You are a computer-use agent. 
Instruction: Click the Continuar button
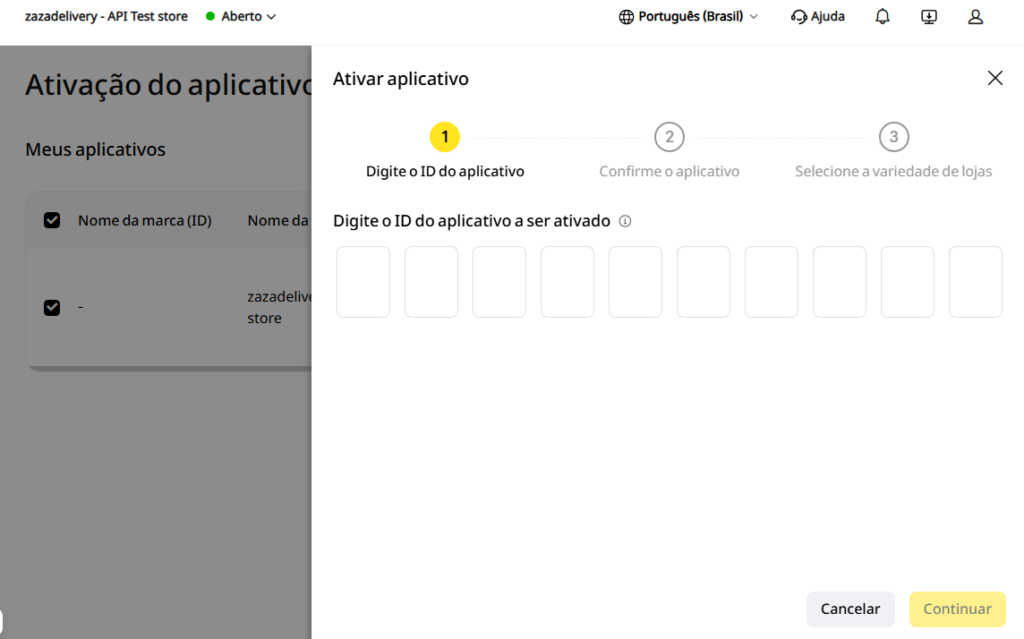tap(957, 609)
